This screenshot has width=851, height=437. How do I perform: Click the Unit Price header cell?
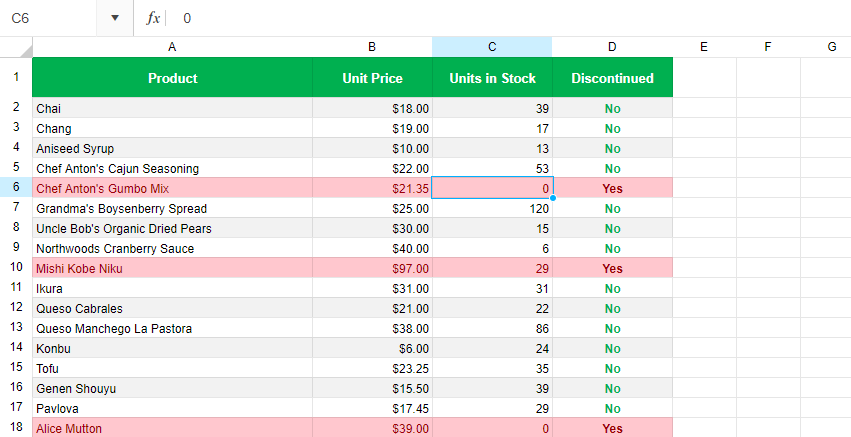pyautogui.click(x=372, y=78)
